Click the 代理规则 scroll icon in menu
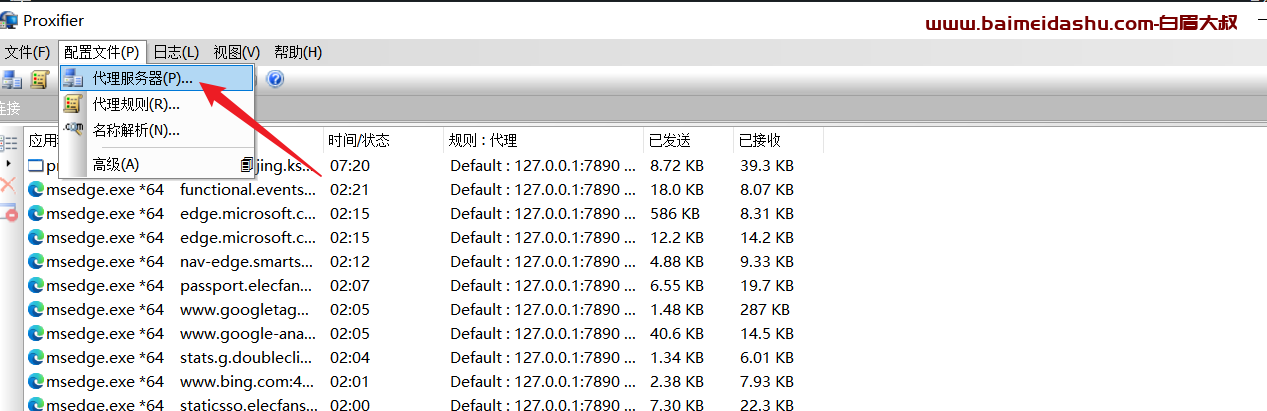Viewport: 1267px width, 411px height. pyautogui.click(x=73, y=104)
